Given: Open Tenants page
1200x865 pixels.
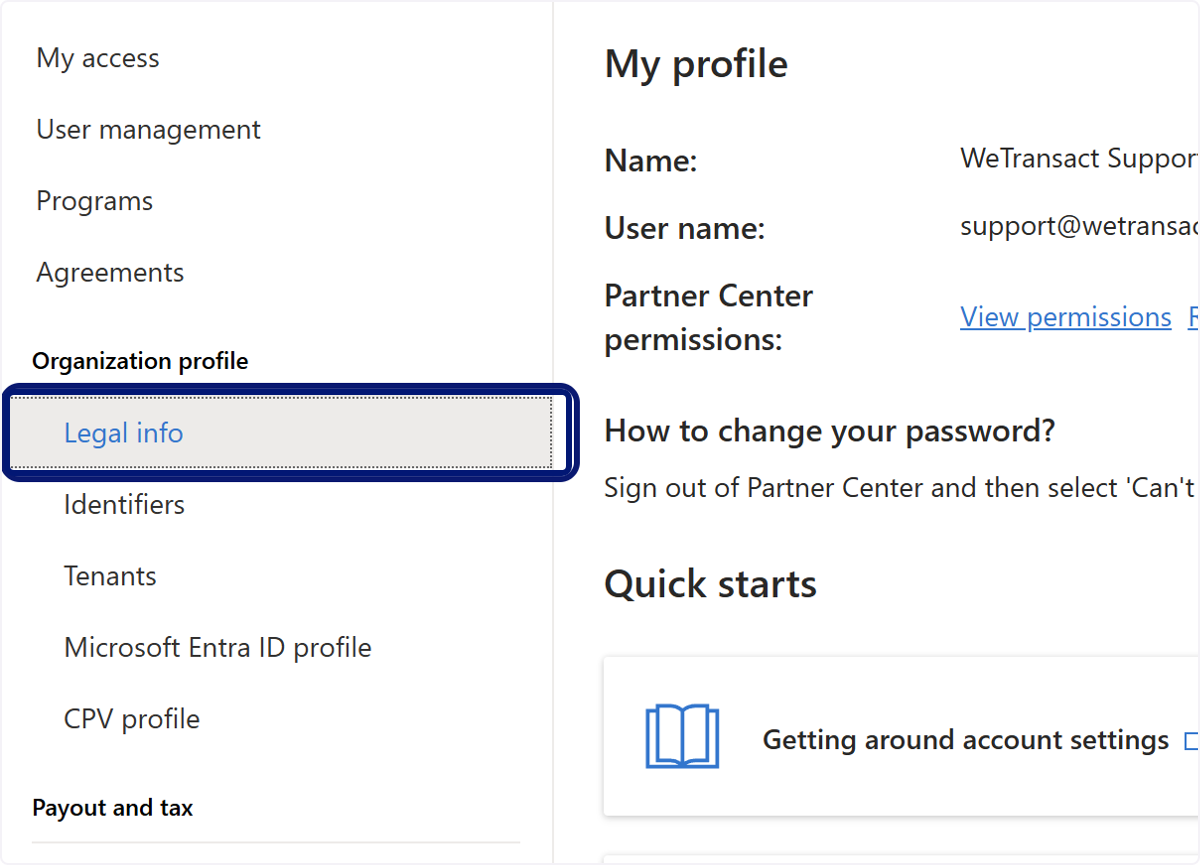Looking at the screenshot, I should tap(110, 576).
